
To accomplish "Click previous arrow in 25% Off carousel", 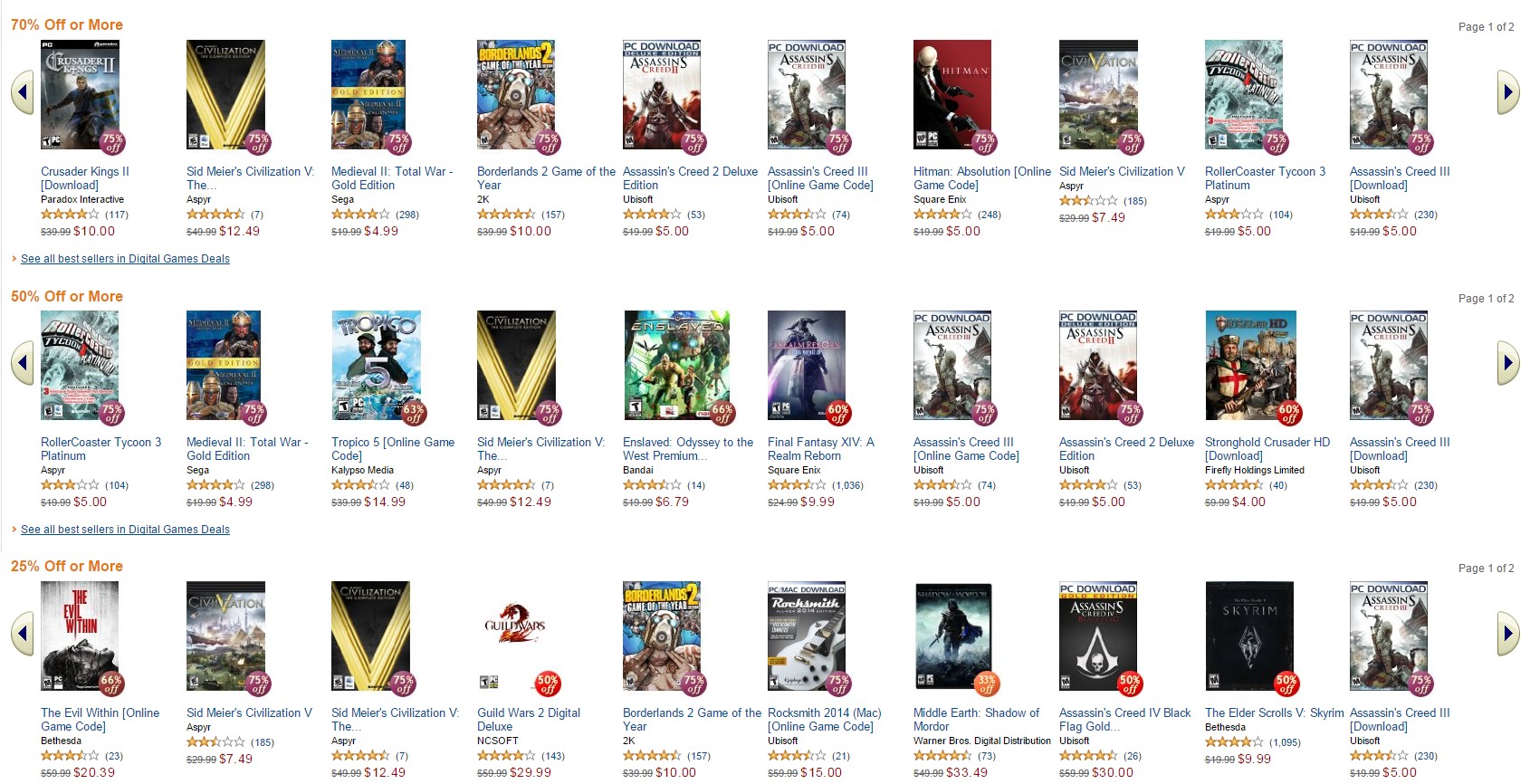I will [x=23, y=634].
